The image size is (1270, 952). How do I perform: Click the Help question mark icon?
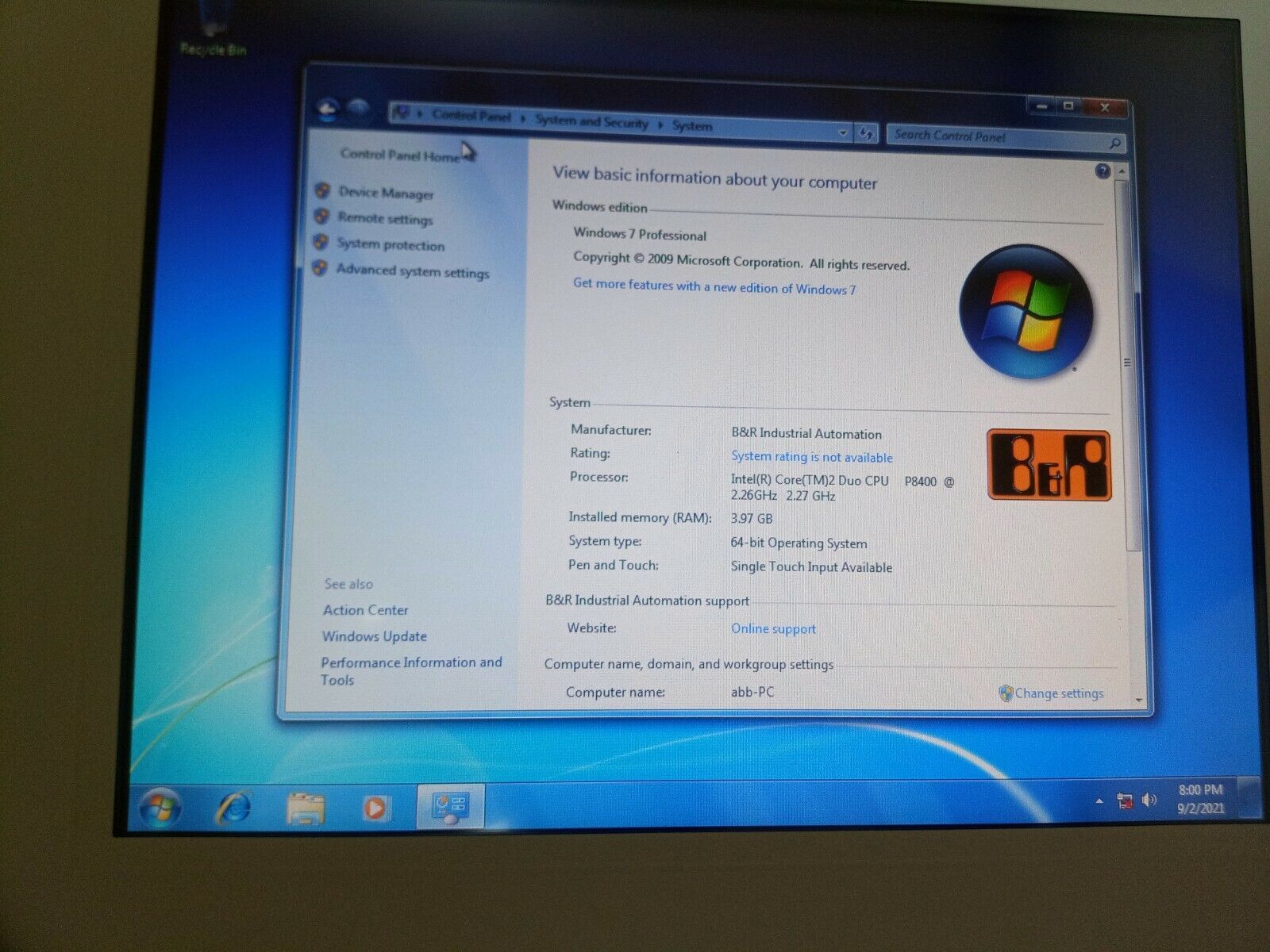point(1103,171)
